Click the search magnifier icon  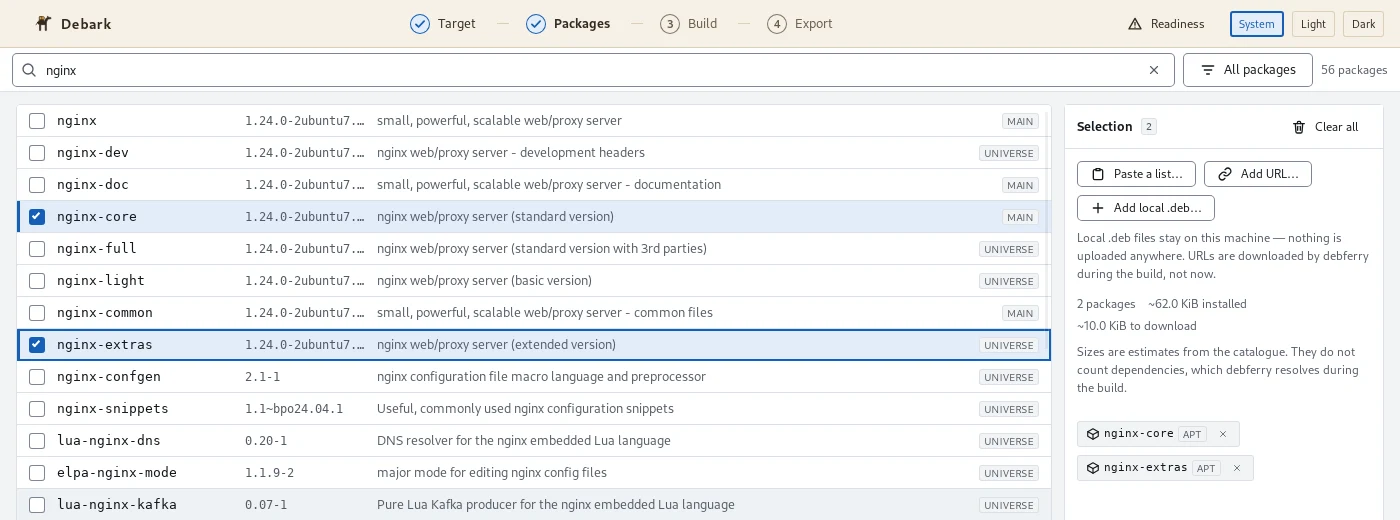tap(29, 70)
